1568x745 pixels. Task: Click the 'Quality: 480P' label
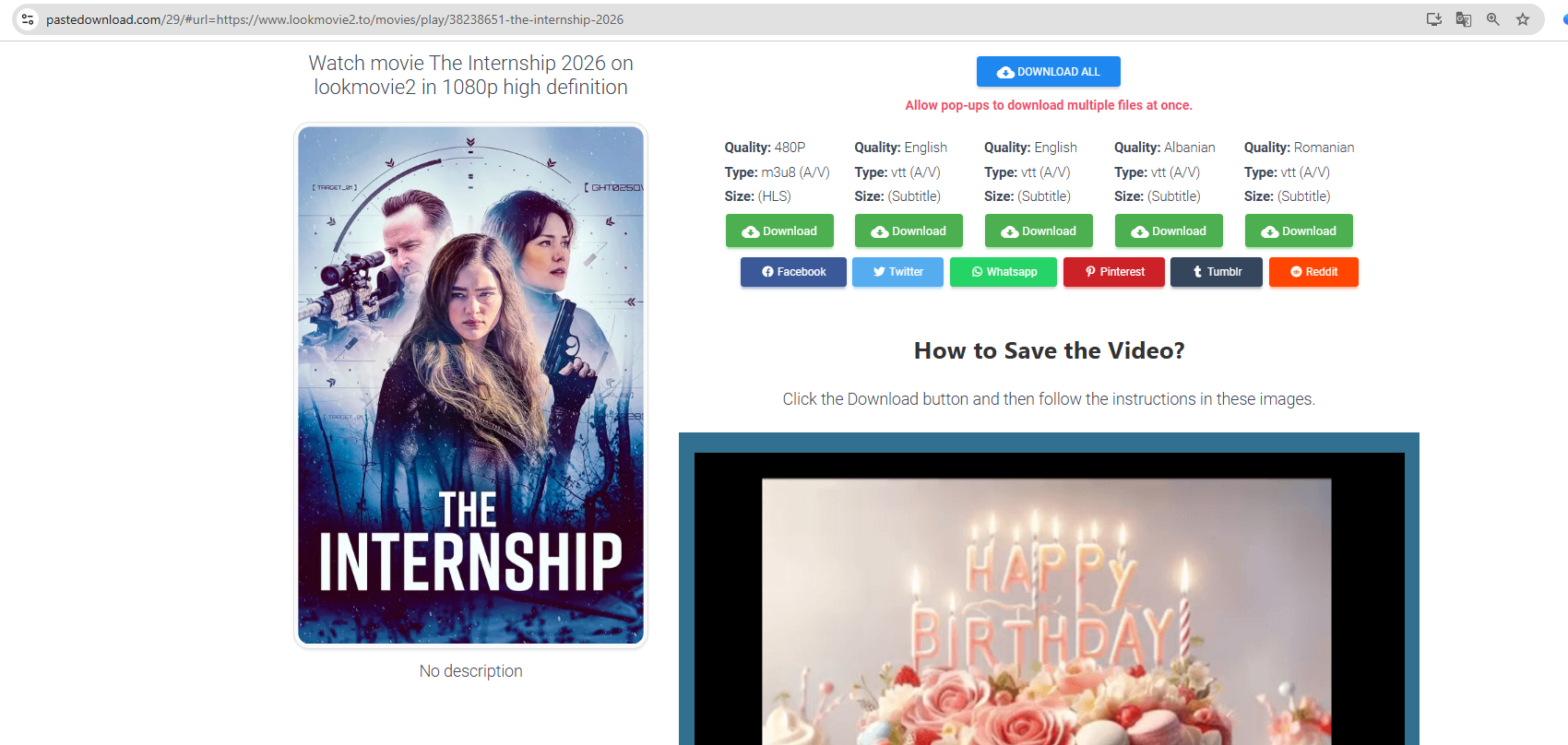click(x=765, y=148)
